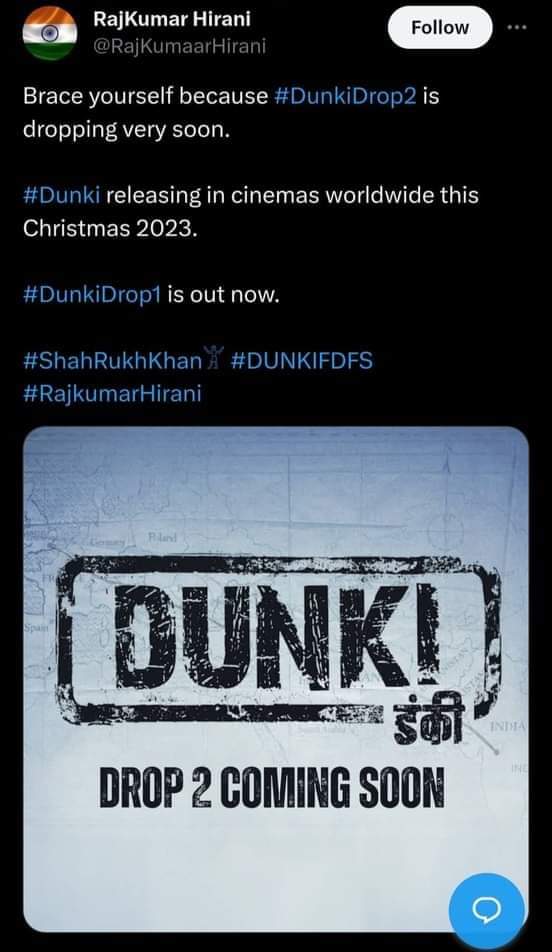This screenshot has width=552, height=952.
Task: Click the tweet text 'Brace yourself because'
Action: coord(146,97)
